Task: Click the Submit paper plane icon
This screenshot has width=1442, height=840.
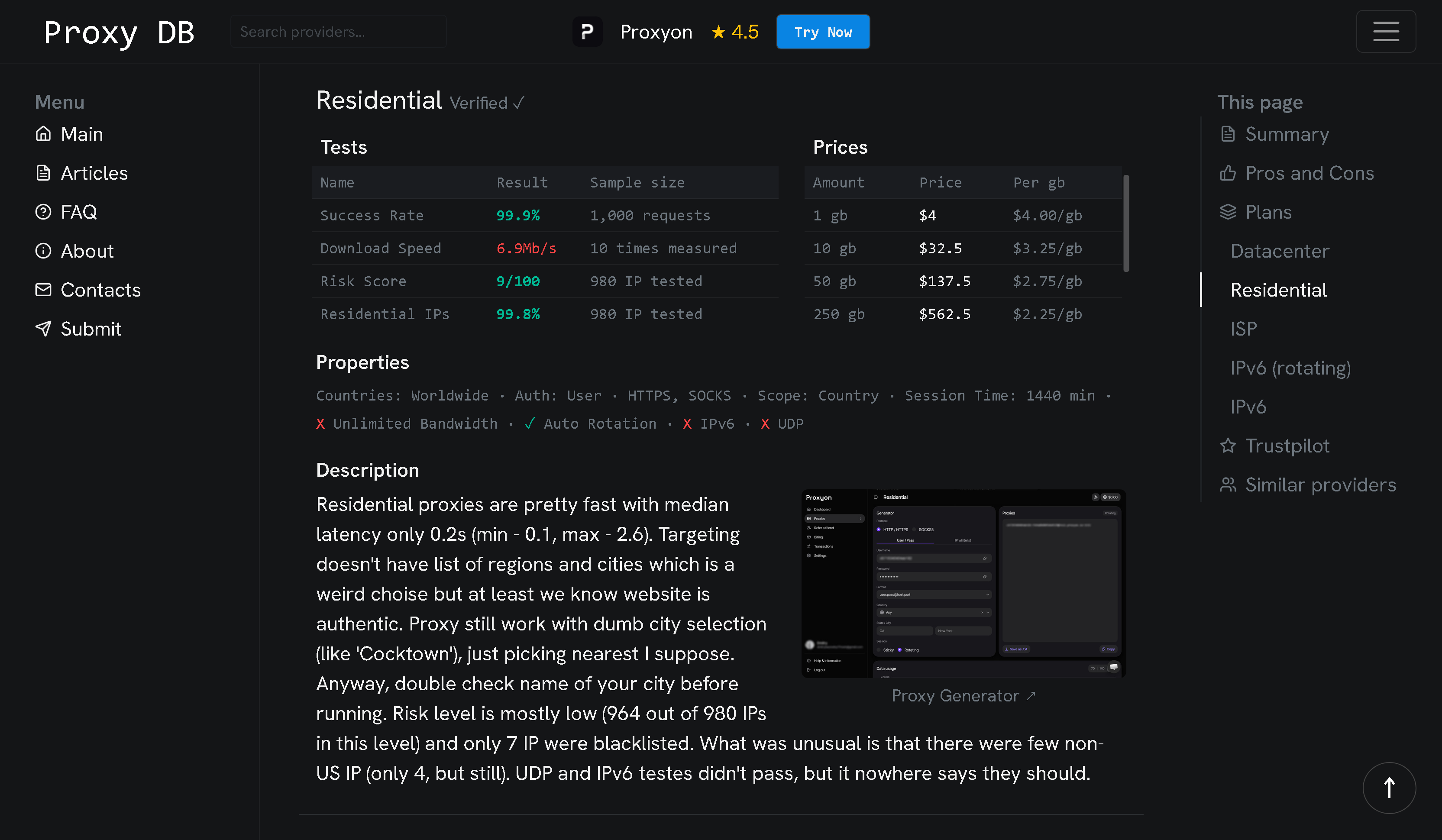Action: 43,329
